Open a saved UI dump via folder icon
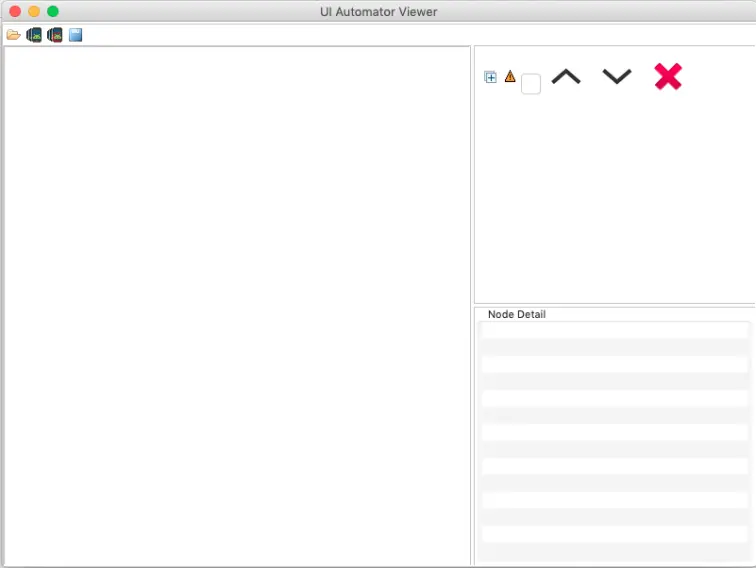Image resolution: width=756 pixels, height=568 pixels. (14, 35)
